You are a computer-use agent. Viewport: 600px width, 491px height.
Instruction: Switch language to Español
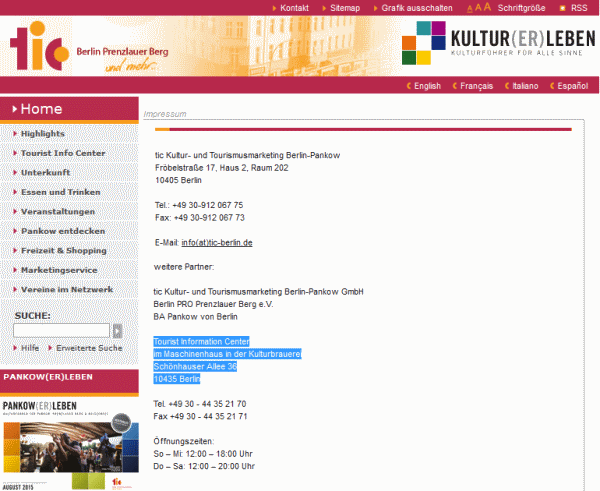click(572, 86)
